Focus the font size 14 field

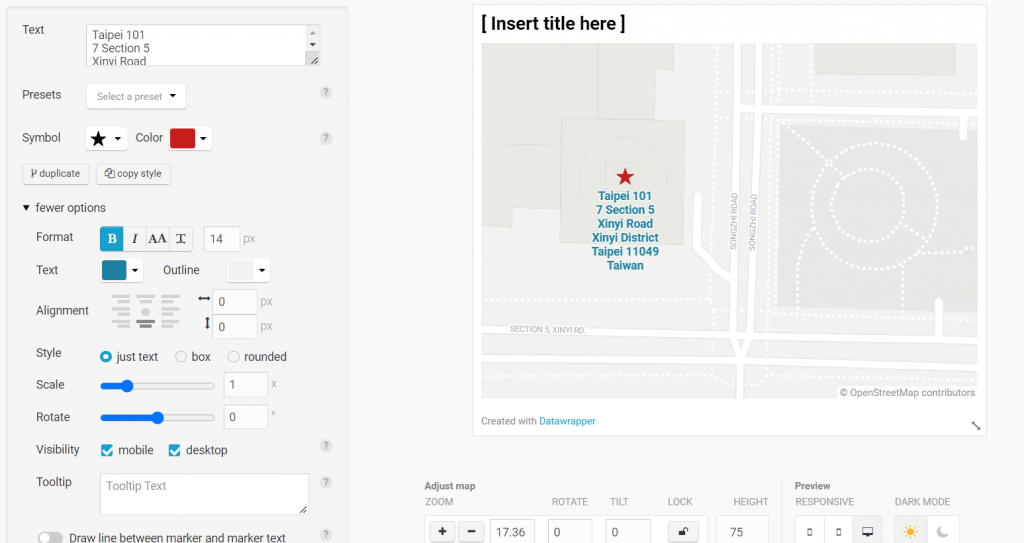[222, 239]
